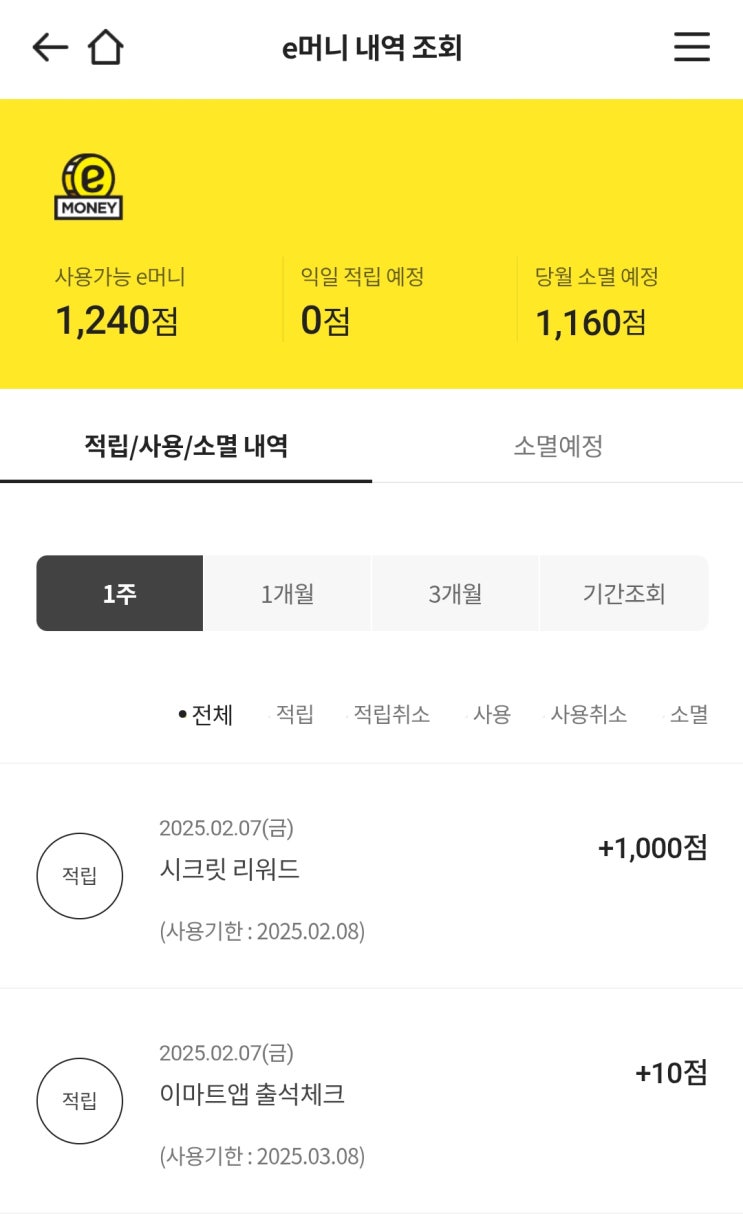This screenshot has height=1216, width=743.
Task: Choose the 3개월 period filter
Action: pos(455,594)
